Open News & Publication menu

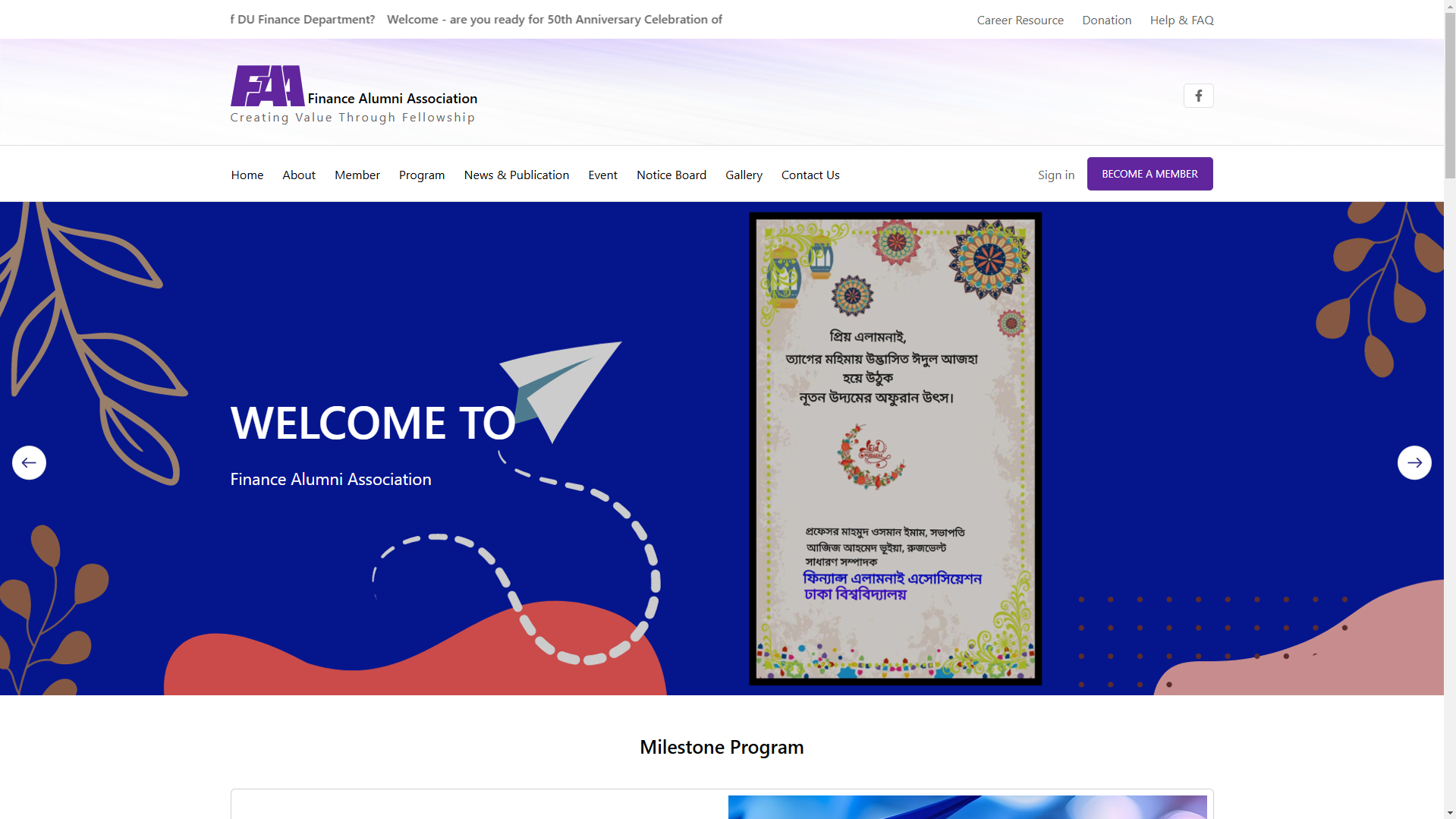[x=517, y=175]
